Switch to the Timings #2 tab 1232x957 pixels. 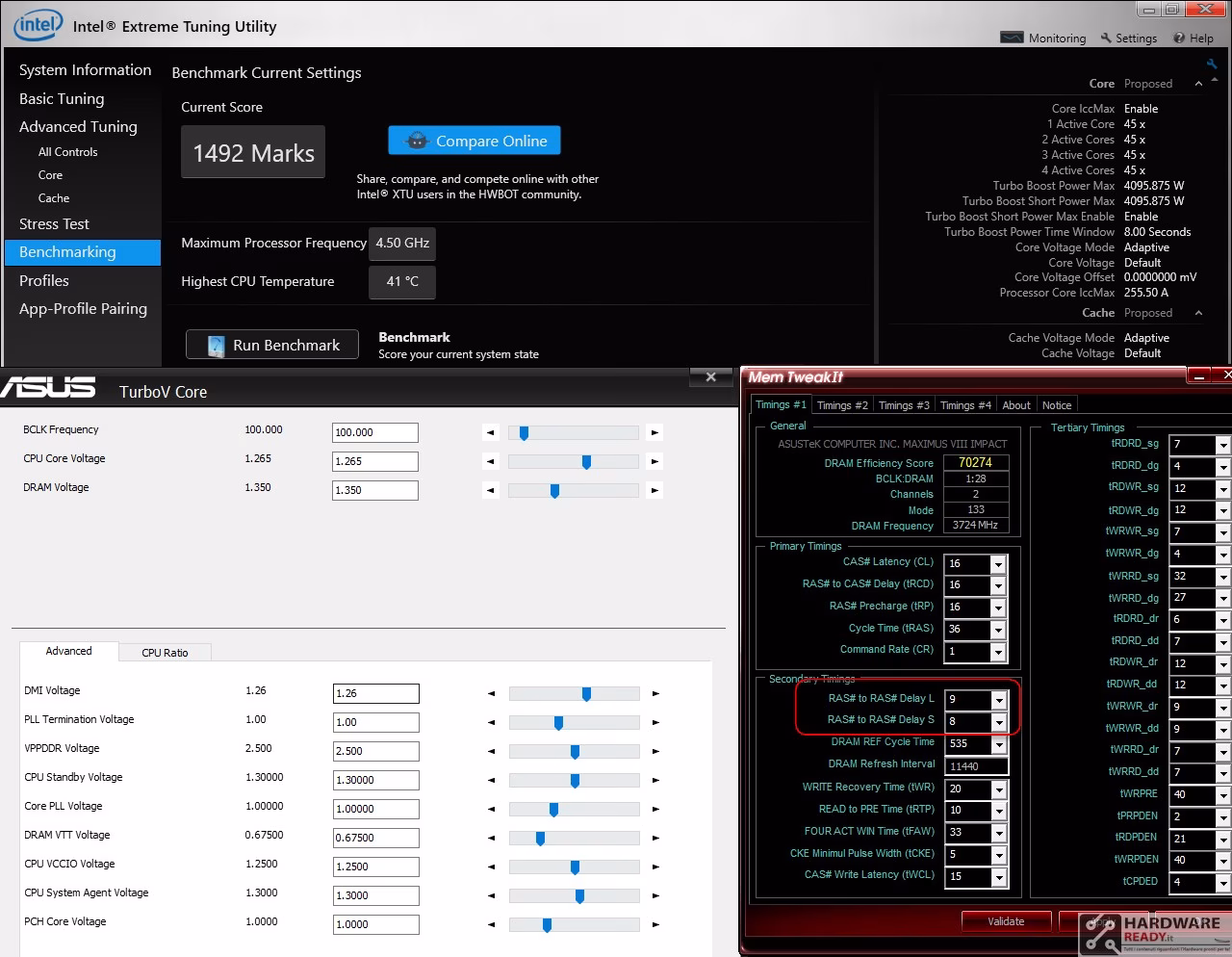pyautogui.click(x=842, y=405)
